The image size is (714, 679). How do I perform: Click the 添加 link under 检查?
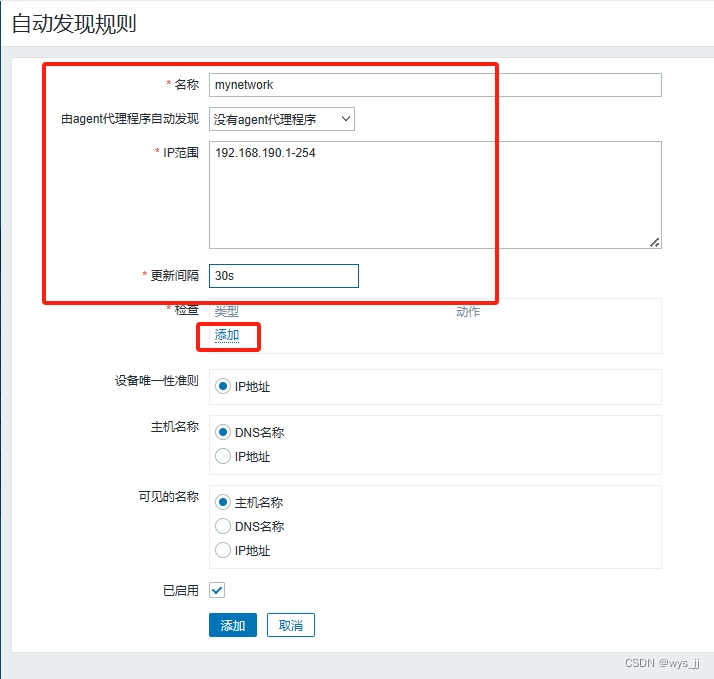tap(227, 335)
